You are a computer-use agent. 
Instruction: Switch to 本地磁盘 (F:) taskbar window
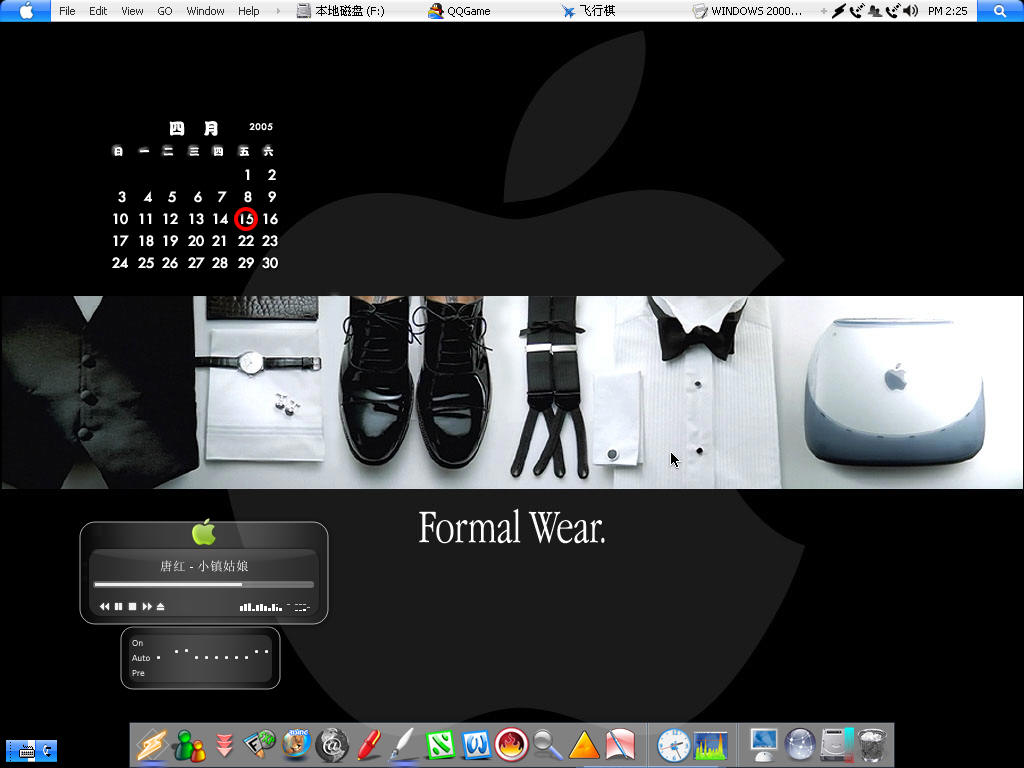(x=341, y=11)
